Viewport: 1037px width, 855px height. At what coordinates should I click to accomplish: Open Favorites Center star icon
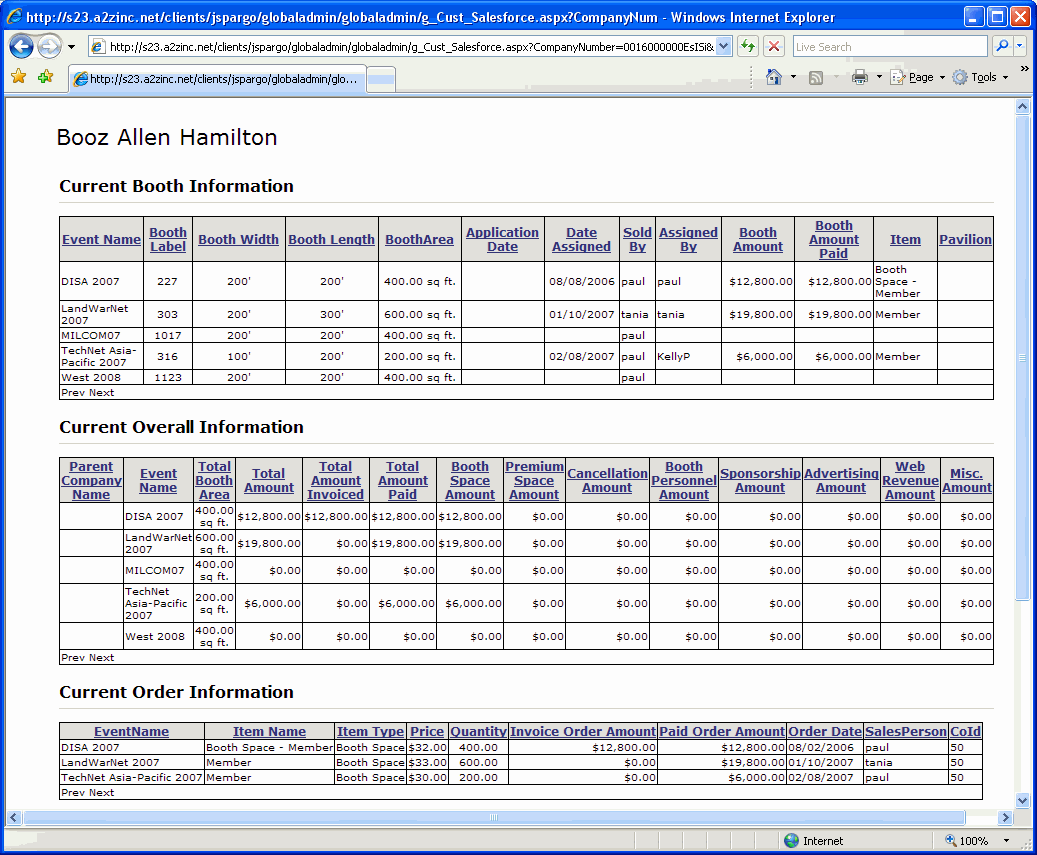(19, 77)
